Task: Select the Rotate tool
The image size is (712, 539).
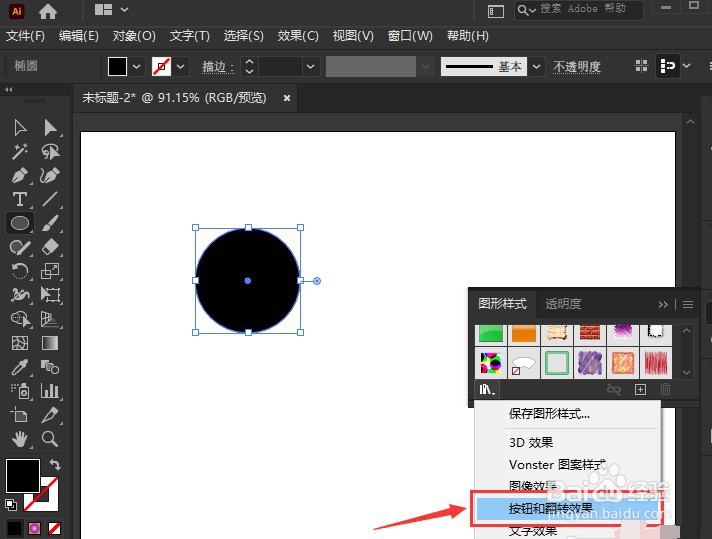Action: (x=20, y=271)
